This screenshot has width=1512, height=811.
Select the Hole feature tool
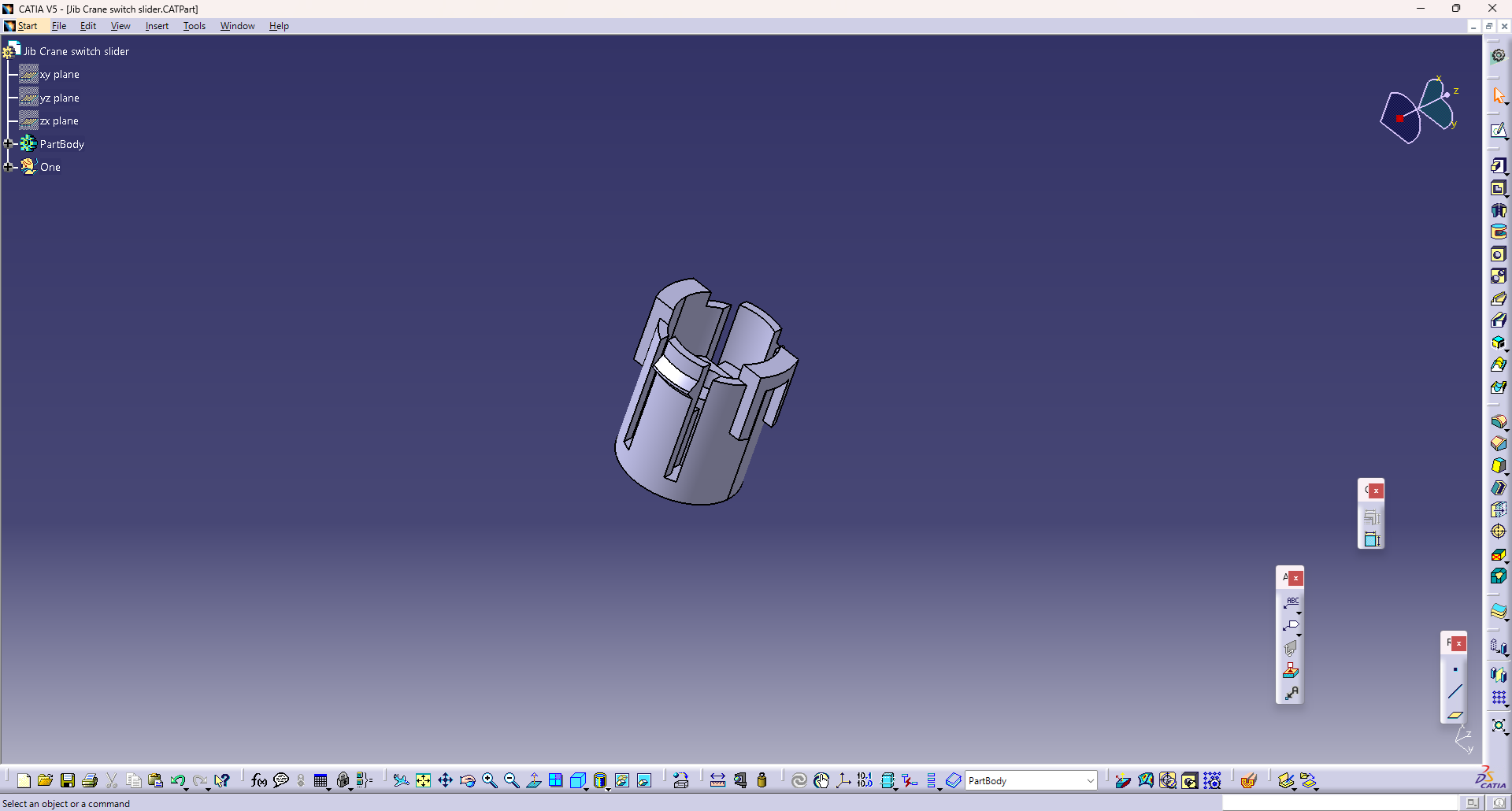tap(1498, 254)
